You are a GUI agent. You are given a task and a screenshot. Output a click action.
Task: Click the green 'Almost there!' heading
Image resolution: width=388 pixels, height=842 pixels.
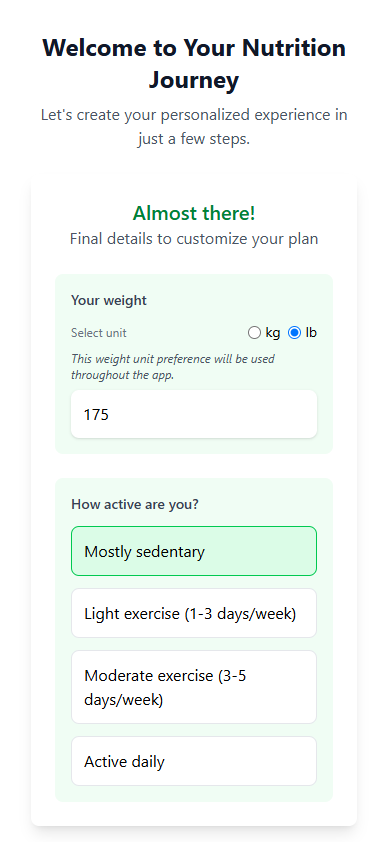[x=194, y=213]
